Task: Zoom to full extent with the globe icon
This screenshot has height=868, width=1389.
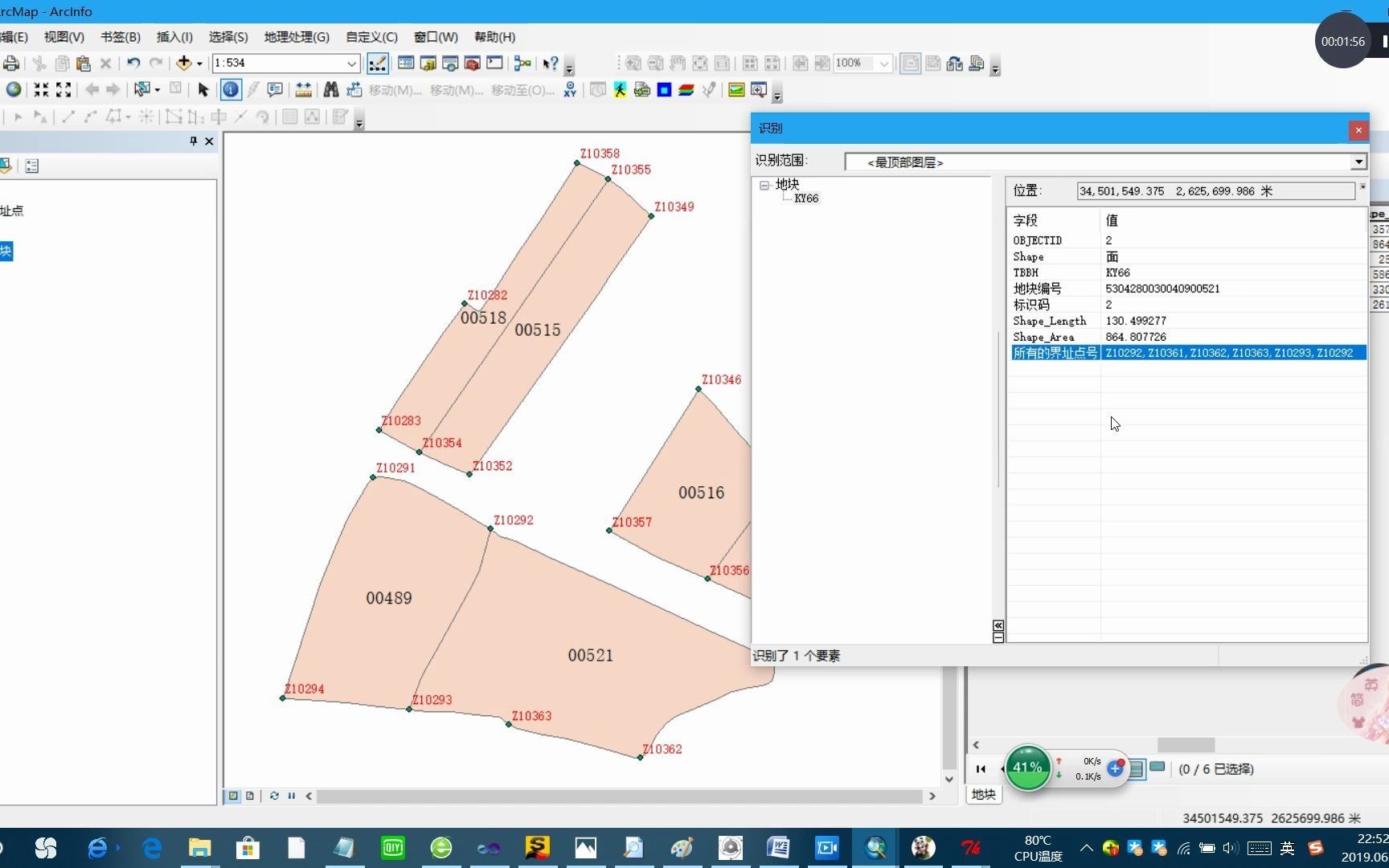Action: [14, 89]
